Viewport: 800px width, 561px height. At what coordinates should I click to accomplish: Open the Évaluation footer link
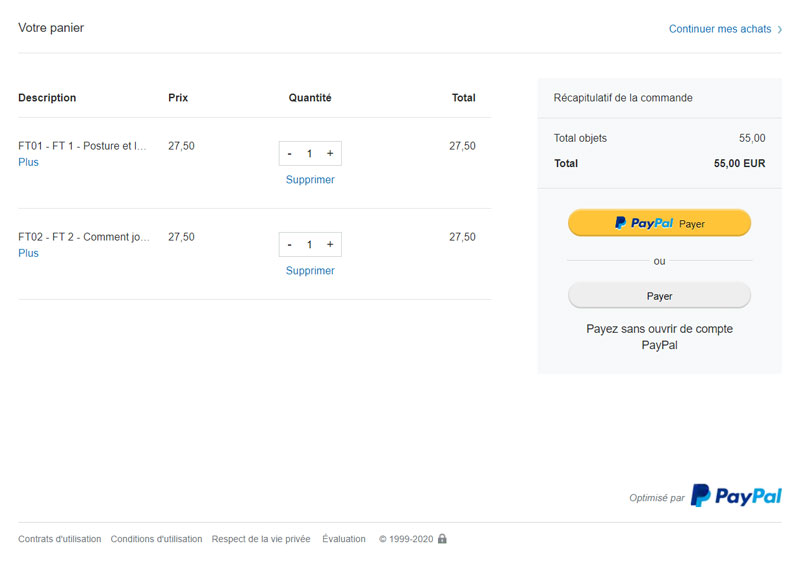point(344,539)
